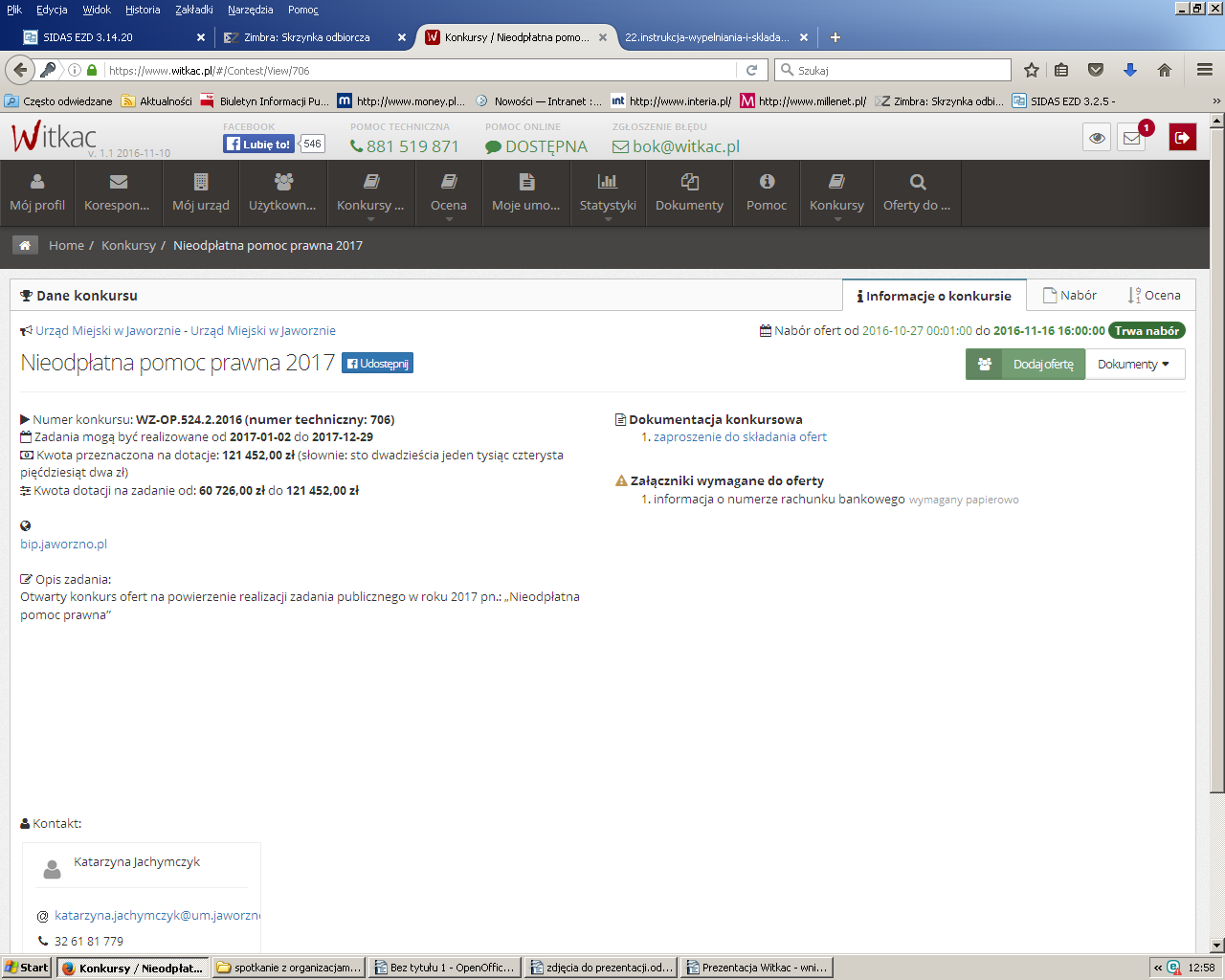Close the SIDAS EZD tab
The width and height of the screenshot is (1225, 980).
coord(200,37)
